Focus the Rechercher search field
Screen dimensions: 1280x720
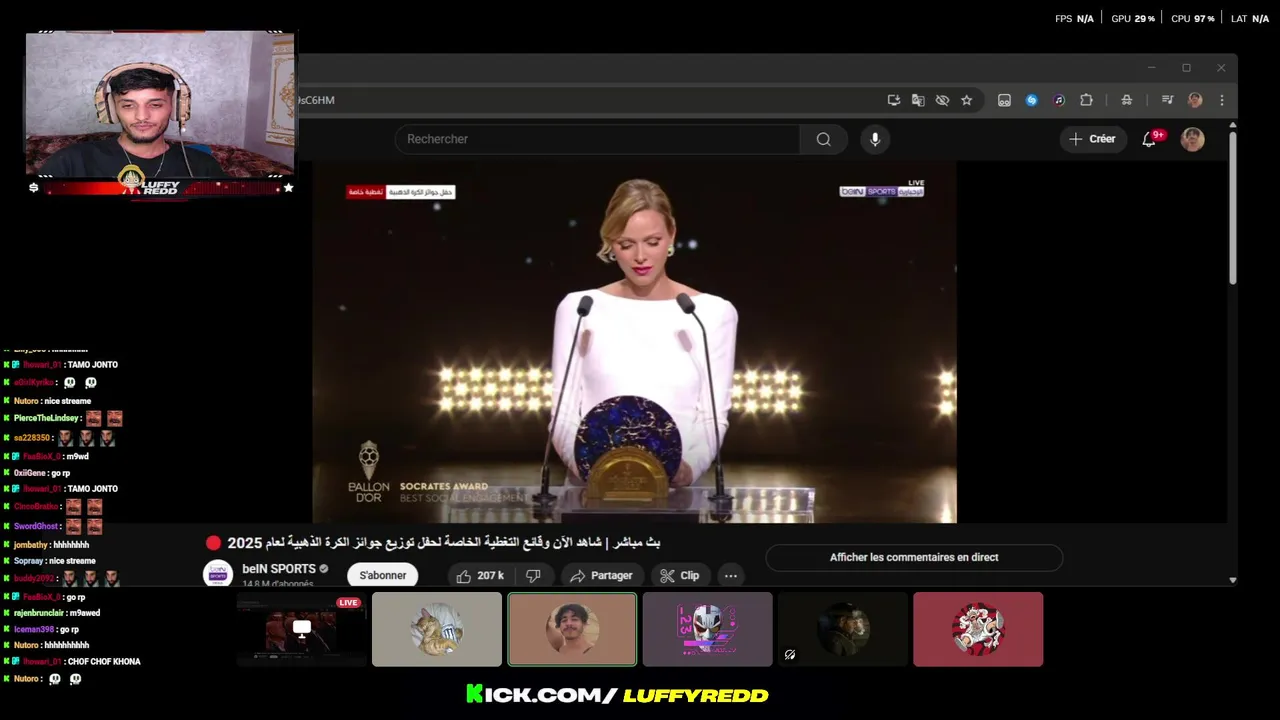point(597,139)
